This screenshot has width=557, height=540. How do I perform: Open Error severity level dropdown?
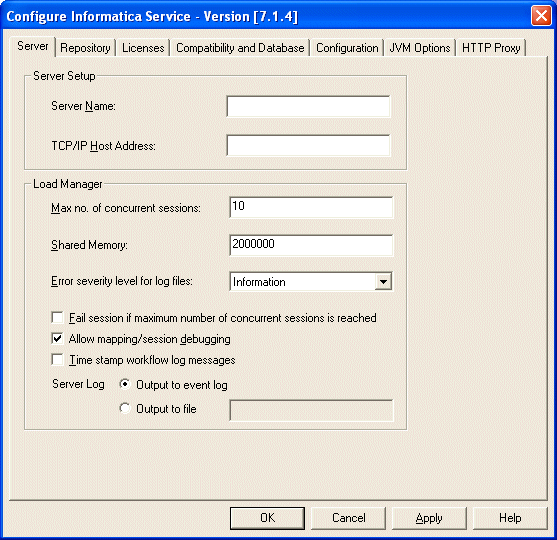point(383,282)
